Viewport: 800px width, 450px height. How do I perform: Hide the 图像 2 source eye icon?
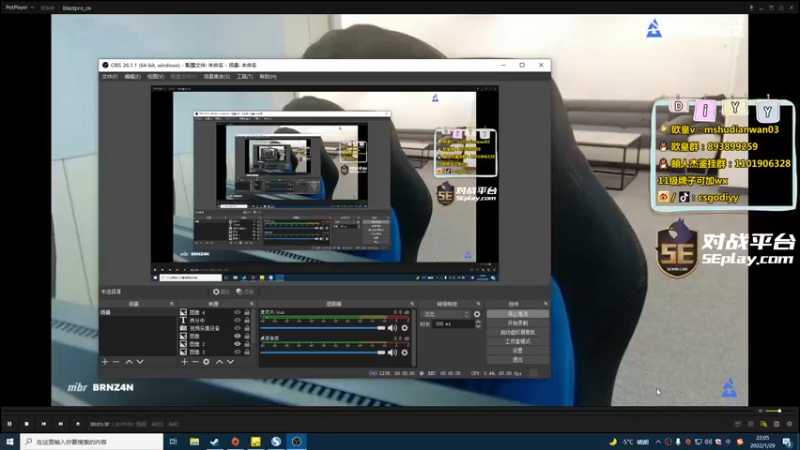click(237, 344)
